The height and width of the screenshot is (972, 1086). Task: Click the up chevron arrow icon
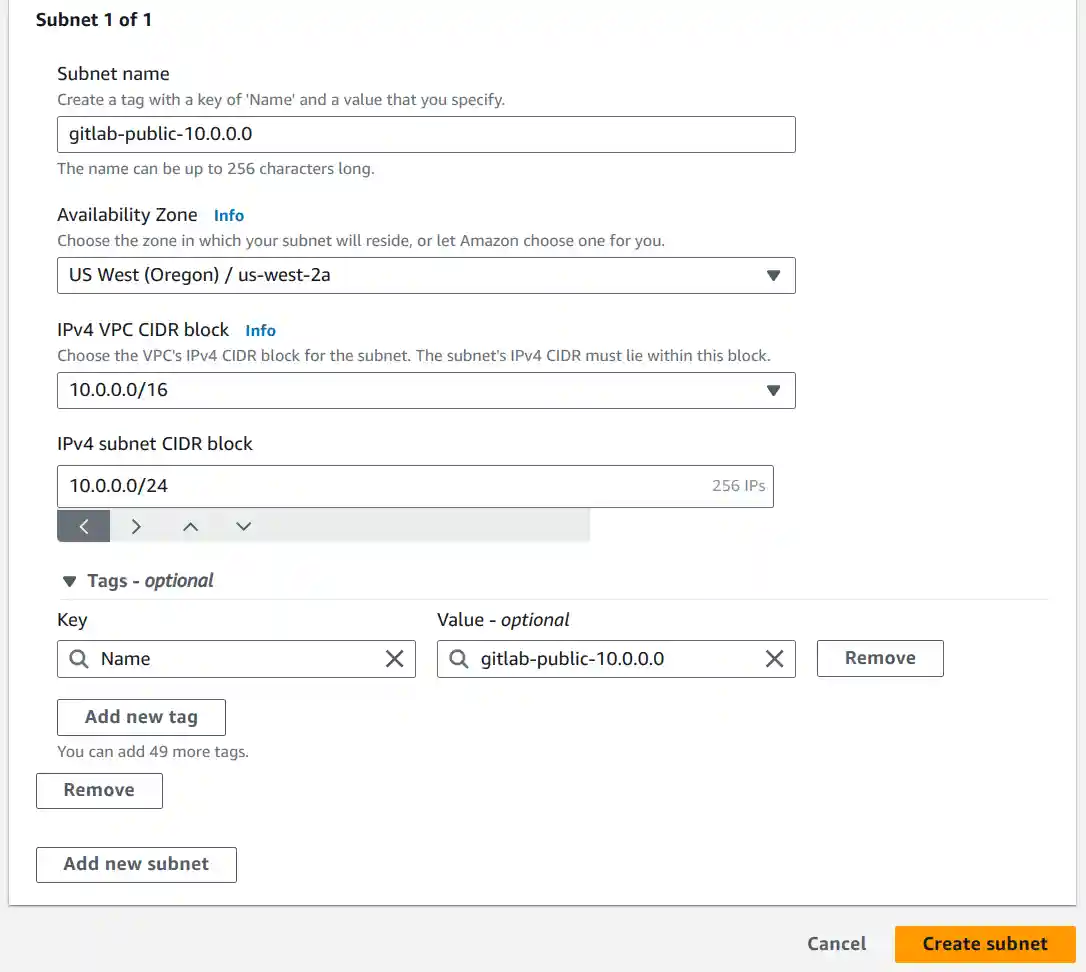click(190, 525)
